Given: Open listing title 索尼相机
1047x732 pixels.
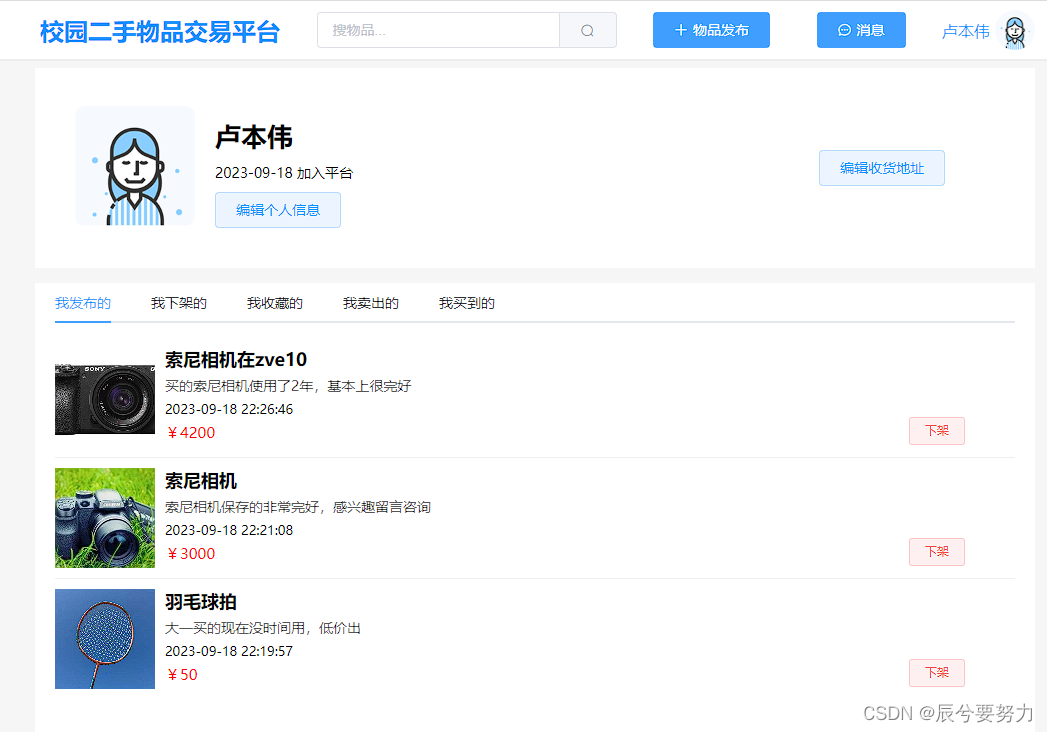Looking at the screenshot, I should coord(201,481).
